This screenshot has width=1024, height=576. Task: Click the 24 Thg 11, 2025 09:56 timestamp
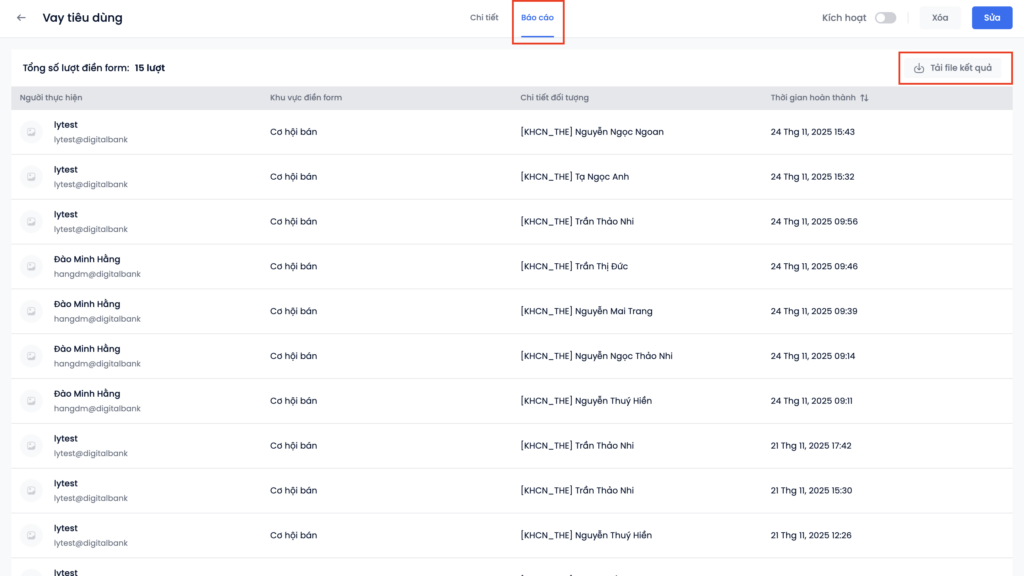(x=813, y=221)
